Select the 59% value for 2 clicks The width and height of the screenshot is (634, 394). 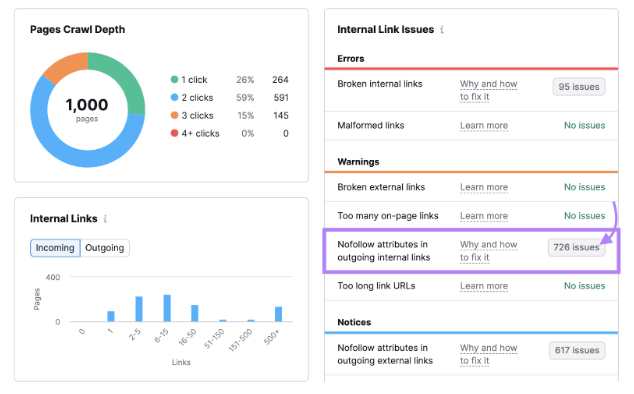tap(245, 97)
